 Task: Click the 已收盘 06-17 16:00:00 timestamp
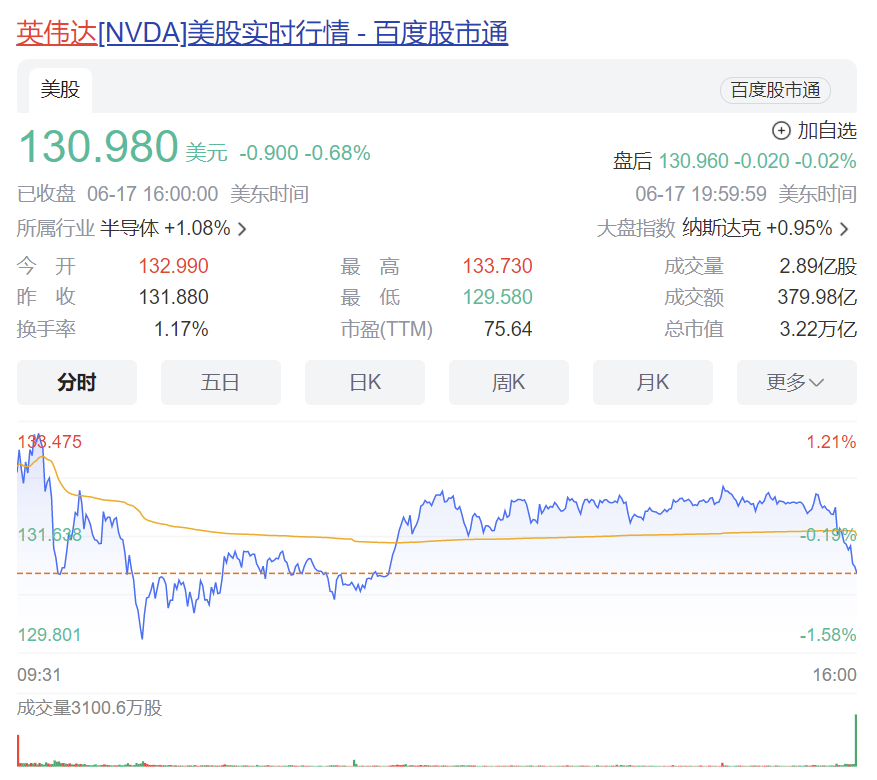[x=117, y=194]
